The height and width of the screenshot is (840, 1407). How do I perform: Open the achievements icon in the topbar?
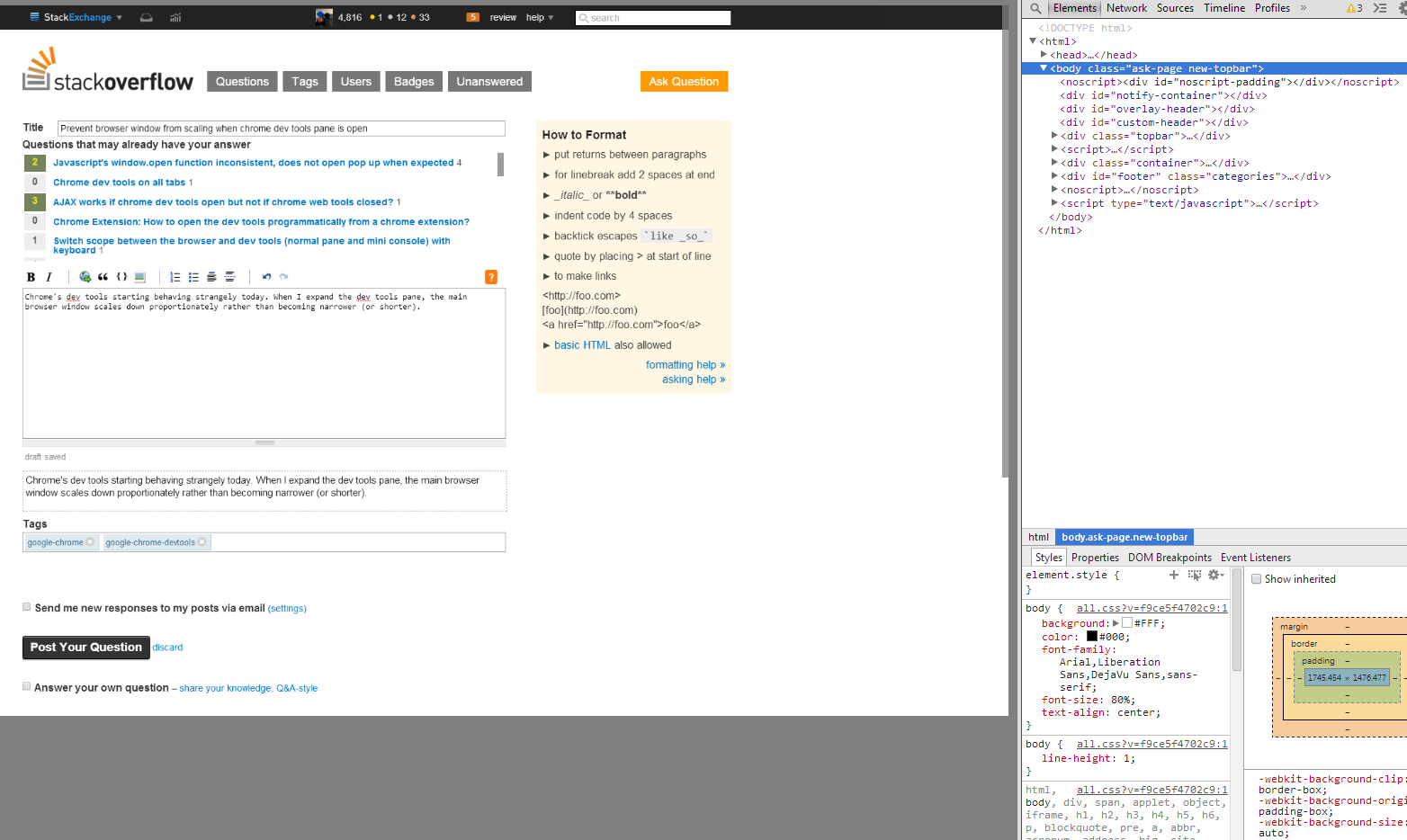click(175, 17)
